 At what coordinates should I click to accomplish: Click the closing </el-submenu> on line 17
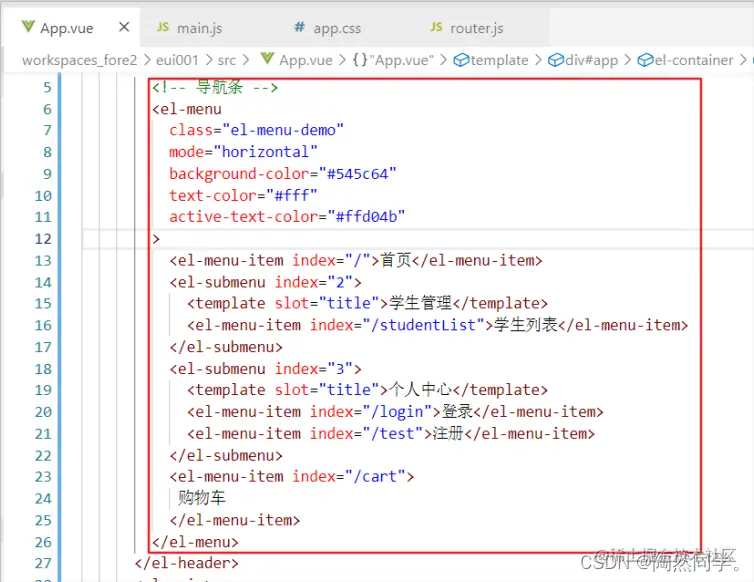(x=226, y=347)
